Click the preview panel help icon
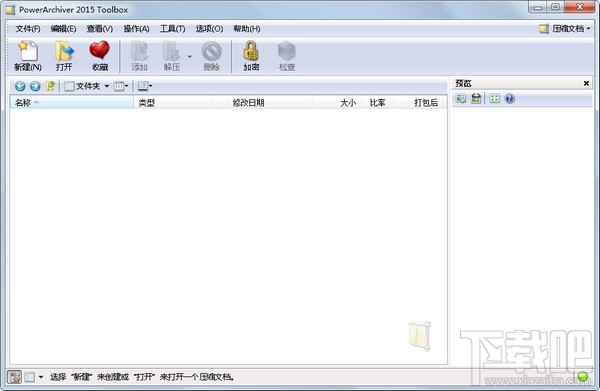Image resolution: width=600 pixels, height=391 pixels. coord(509,99)
